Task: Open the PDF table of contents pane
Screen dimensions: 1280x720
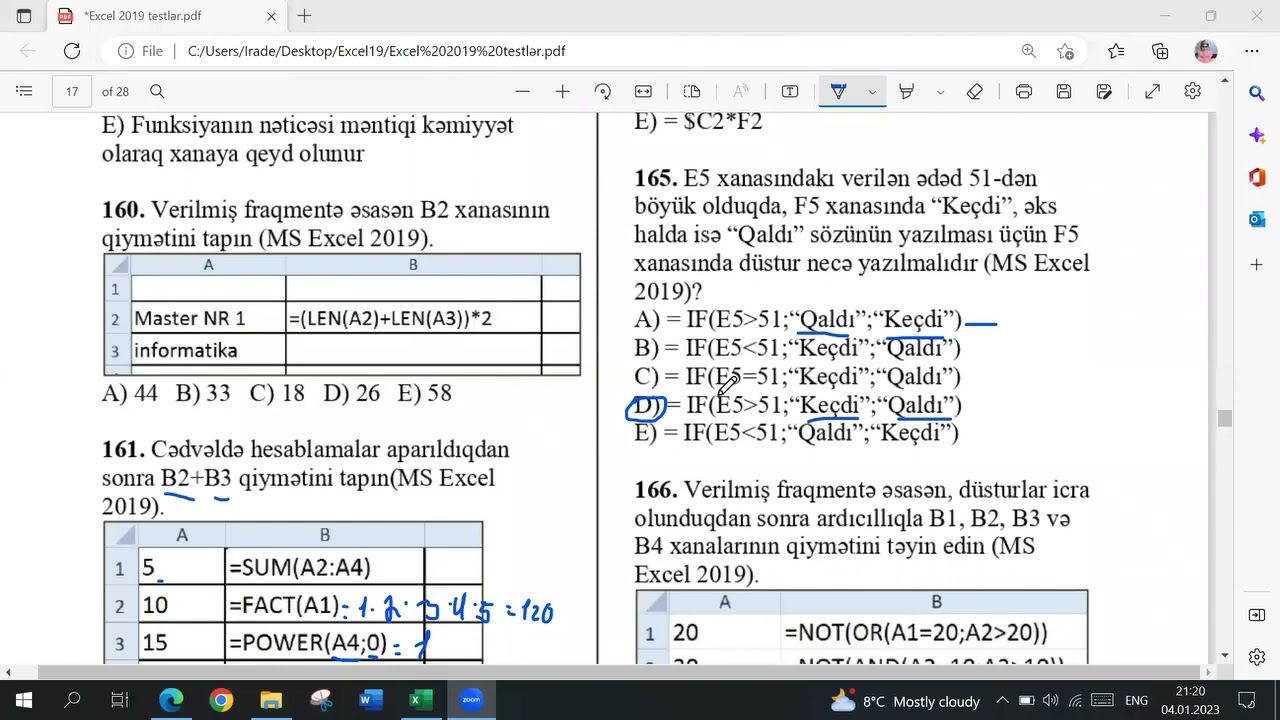Action: [x=24, y=91]
